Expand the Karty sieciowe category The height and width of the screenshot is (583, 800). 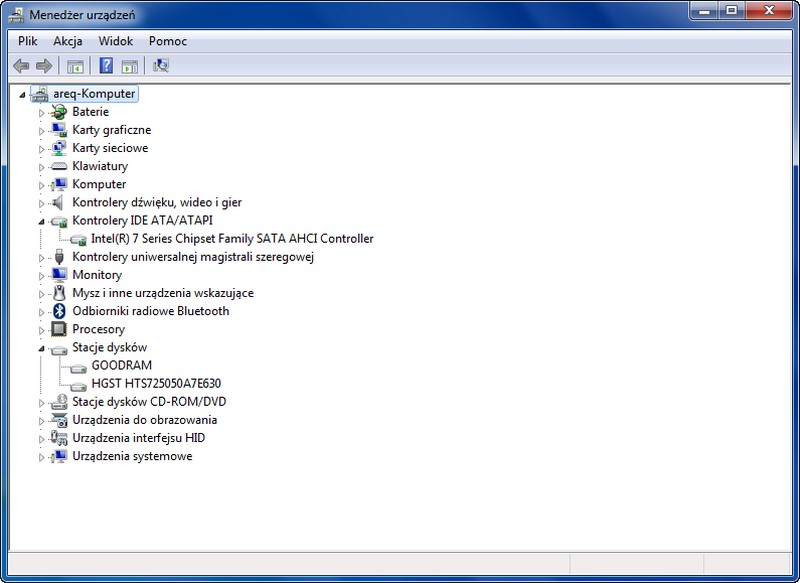click(41, 149)
